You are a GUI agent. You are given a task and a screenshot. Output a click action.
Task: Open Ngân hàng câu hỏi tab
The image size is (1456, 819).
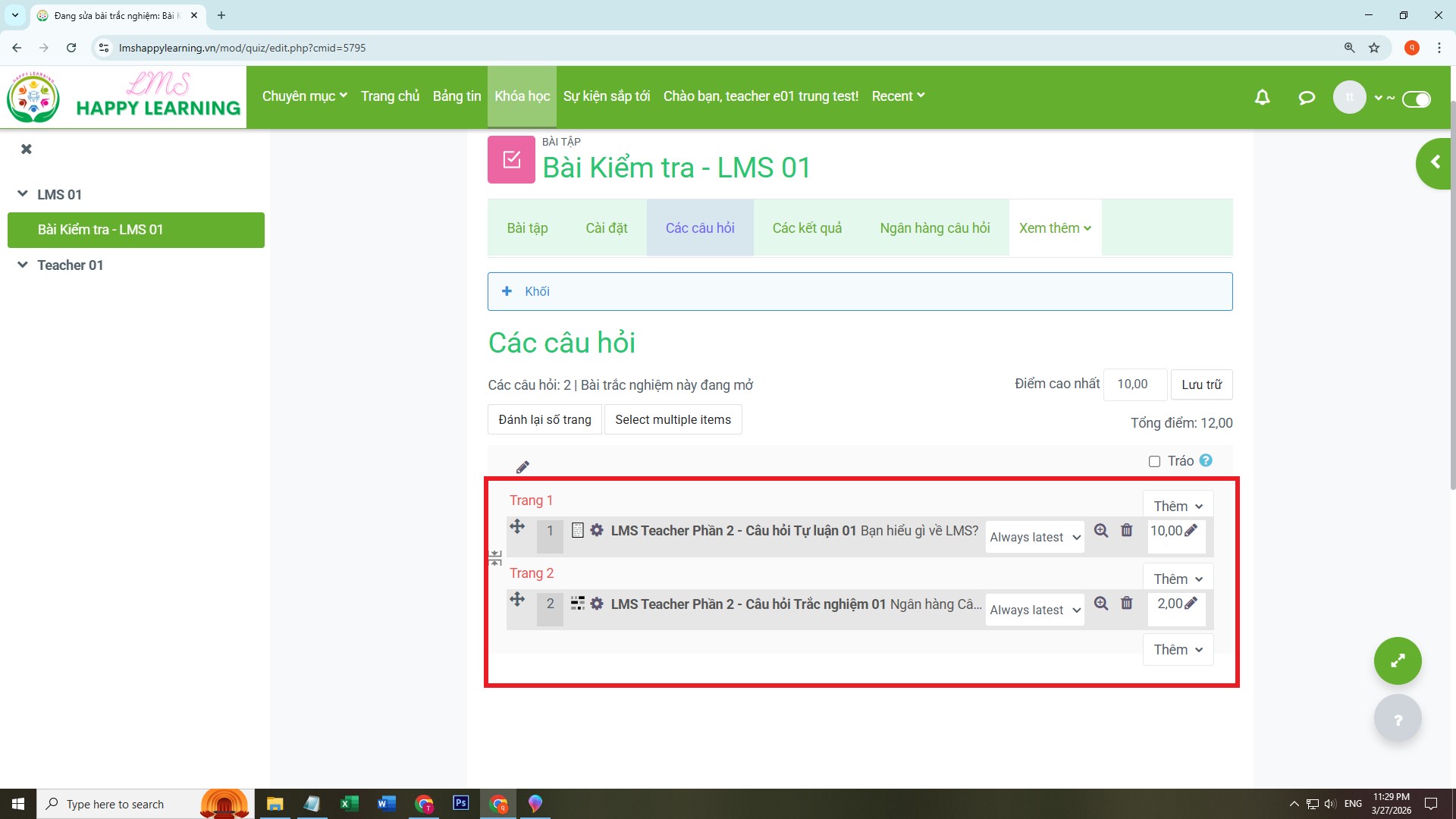pos(934,228)
